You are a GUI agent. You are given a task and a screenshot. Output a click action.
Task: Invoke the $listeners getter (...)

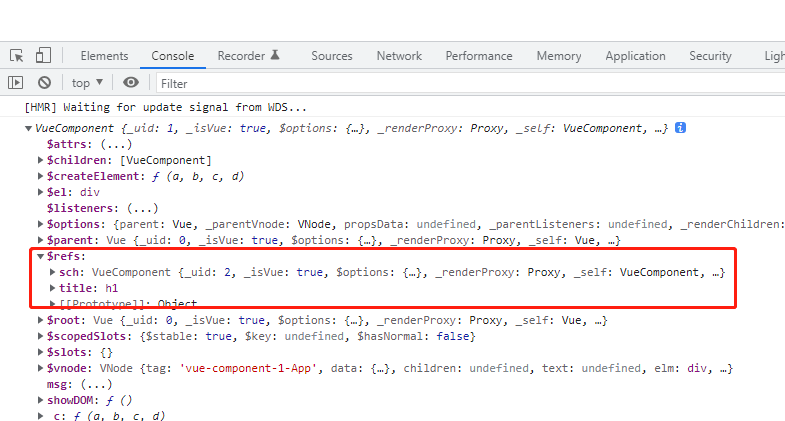143,208
